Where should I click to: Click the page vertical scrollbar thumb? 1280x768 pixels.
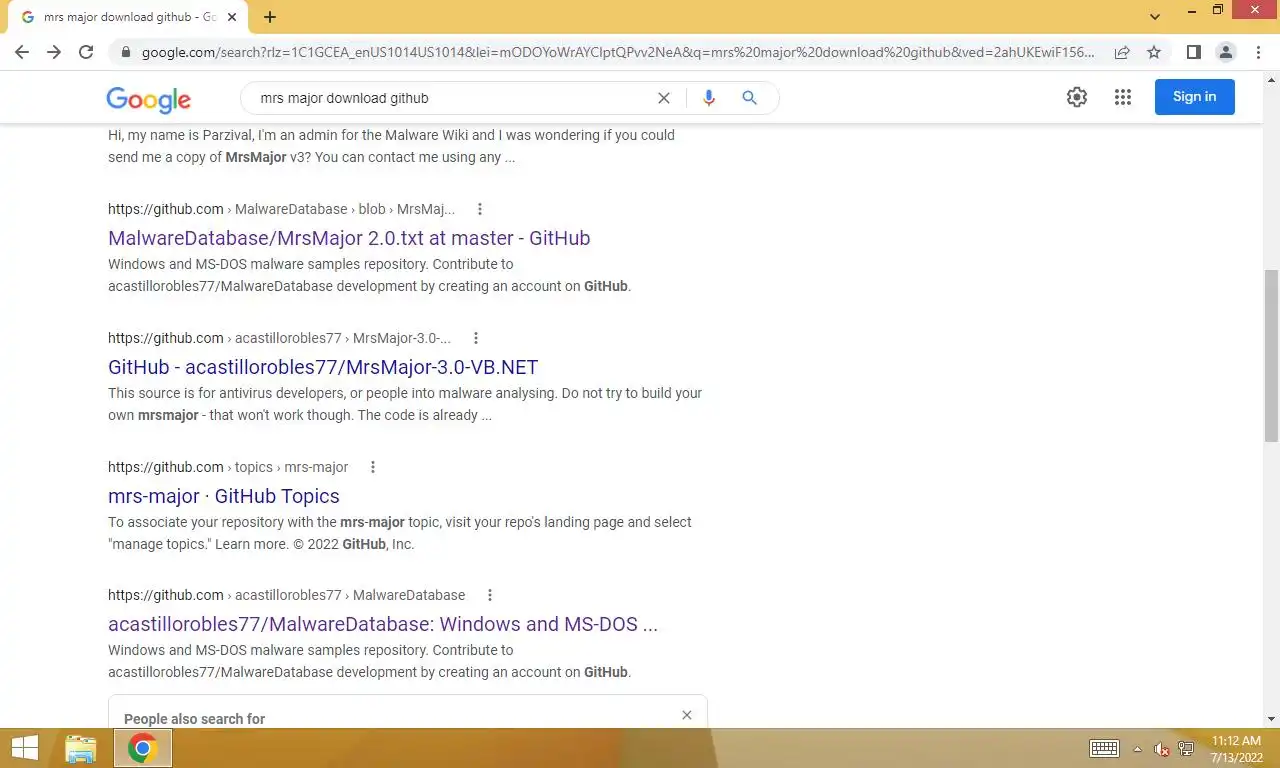pyautogui.click(x=1272, y=355)
